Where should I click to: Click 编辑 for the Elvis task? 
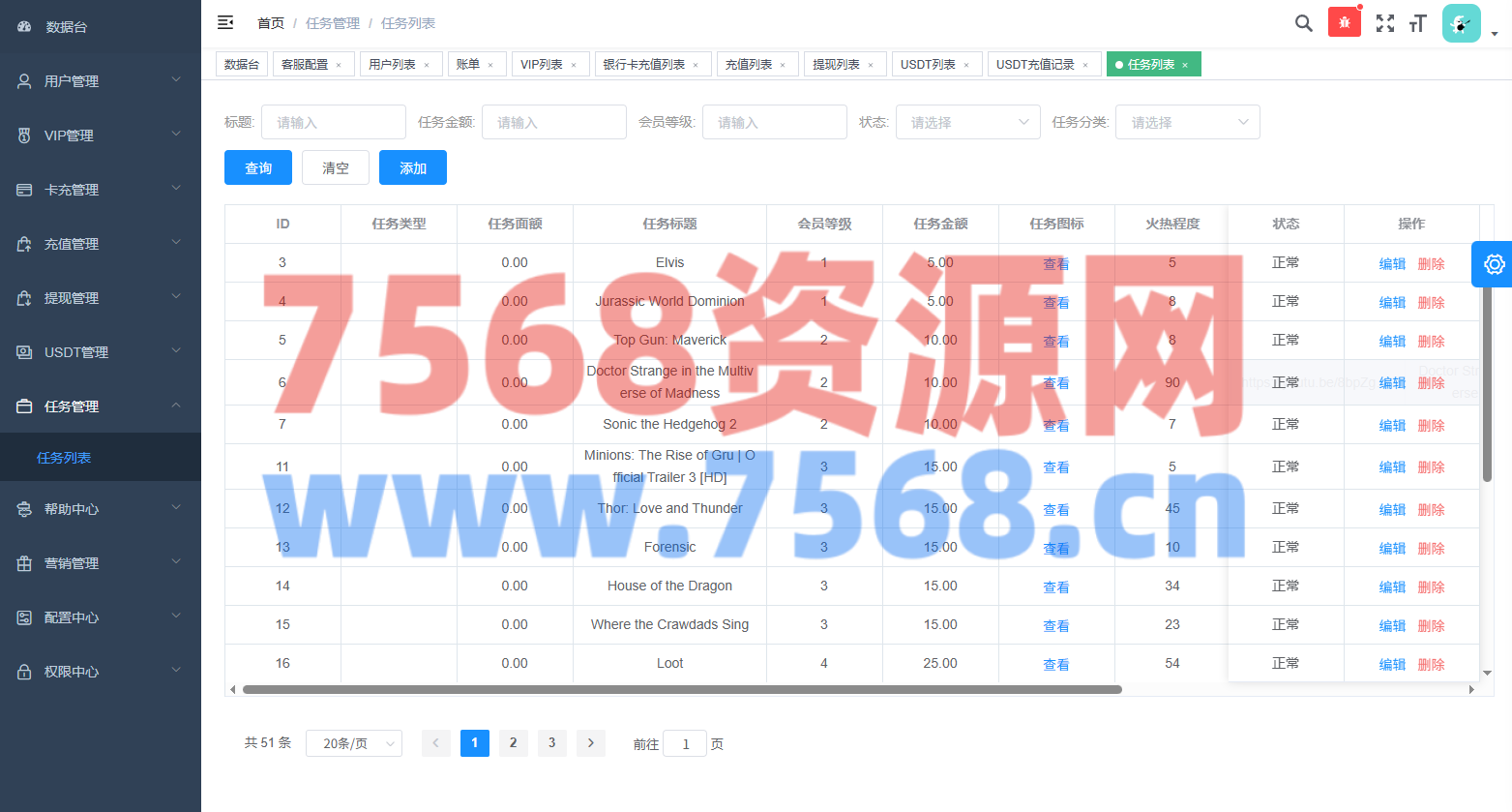coord(1392,263)
